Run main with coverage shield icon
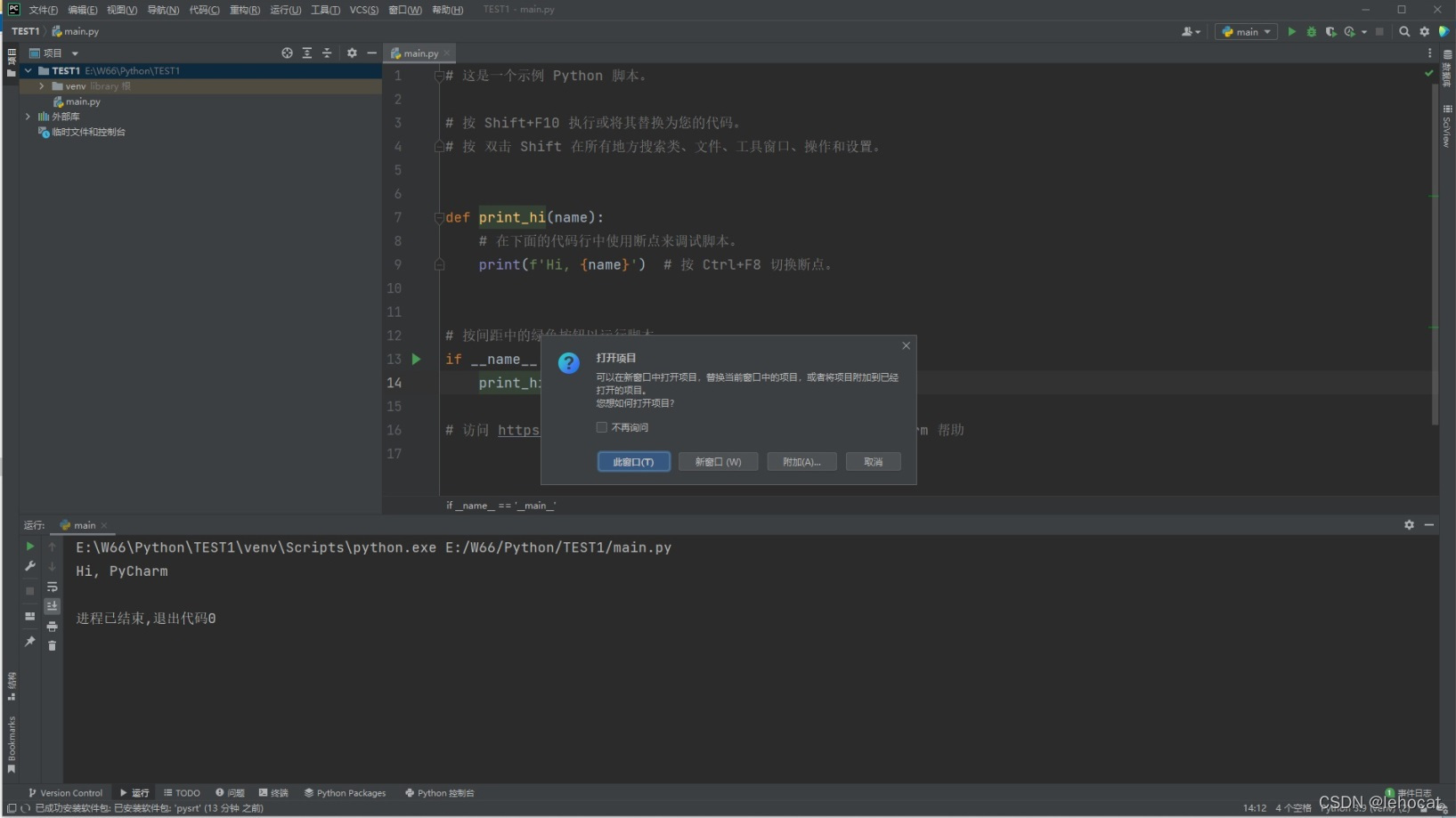This screenshot has height=818, width=1456. (x=1330, y=32)
